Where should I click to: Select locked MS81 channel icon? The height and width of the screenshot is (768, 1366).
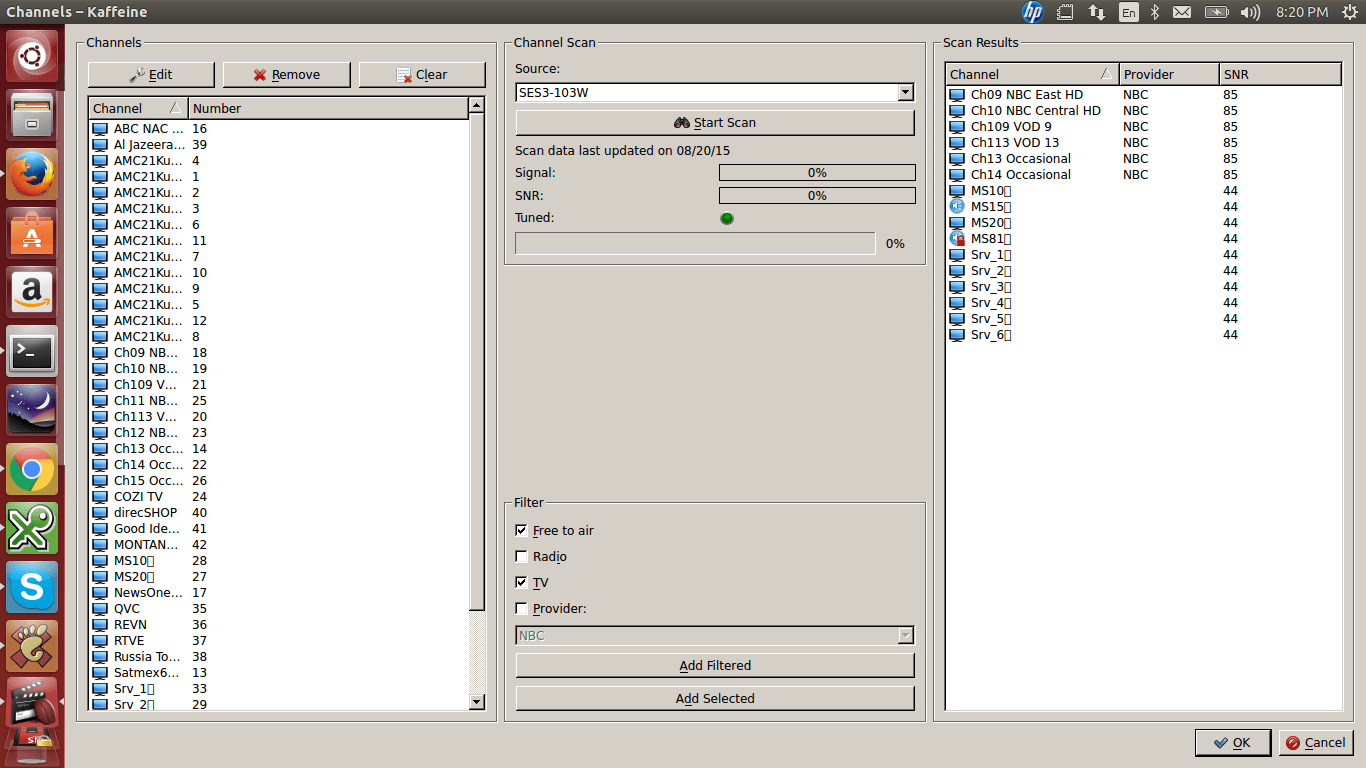coord(957,238)
